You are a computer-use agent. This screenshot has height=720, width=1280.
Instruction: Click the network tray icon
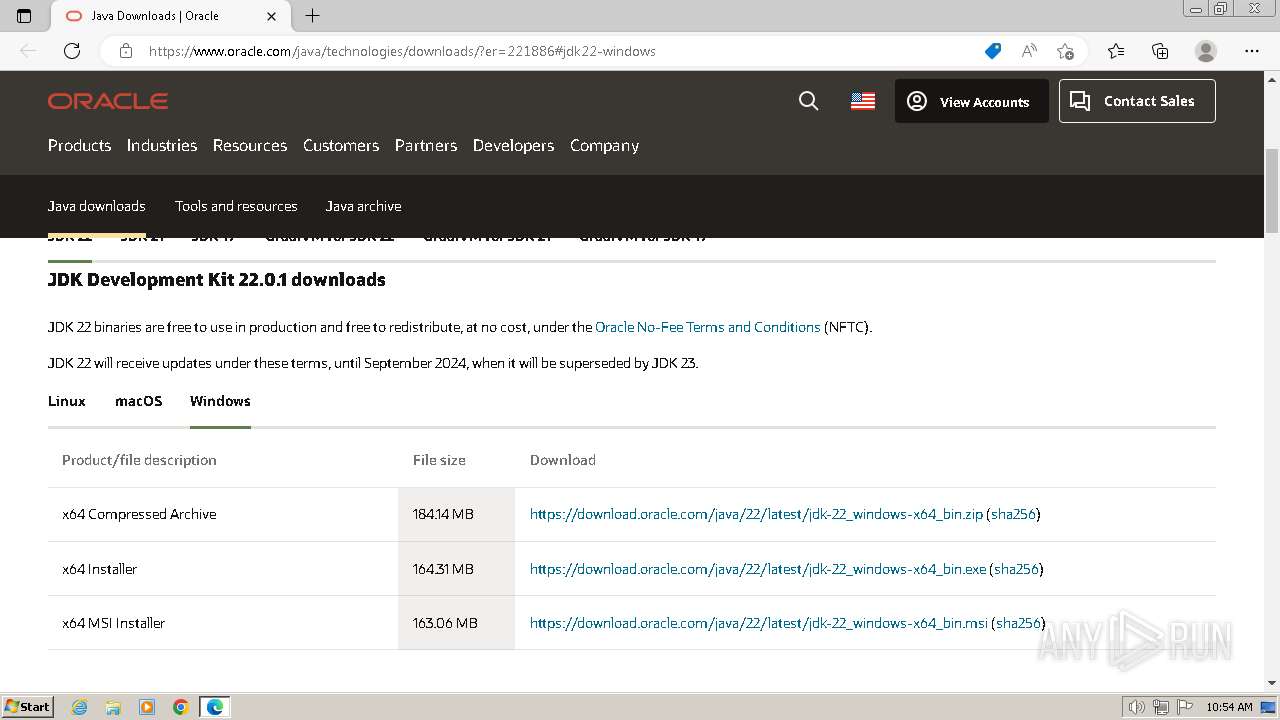pos(1161,707)
